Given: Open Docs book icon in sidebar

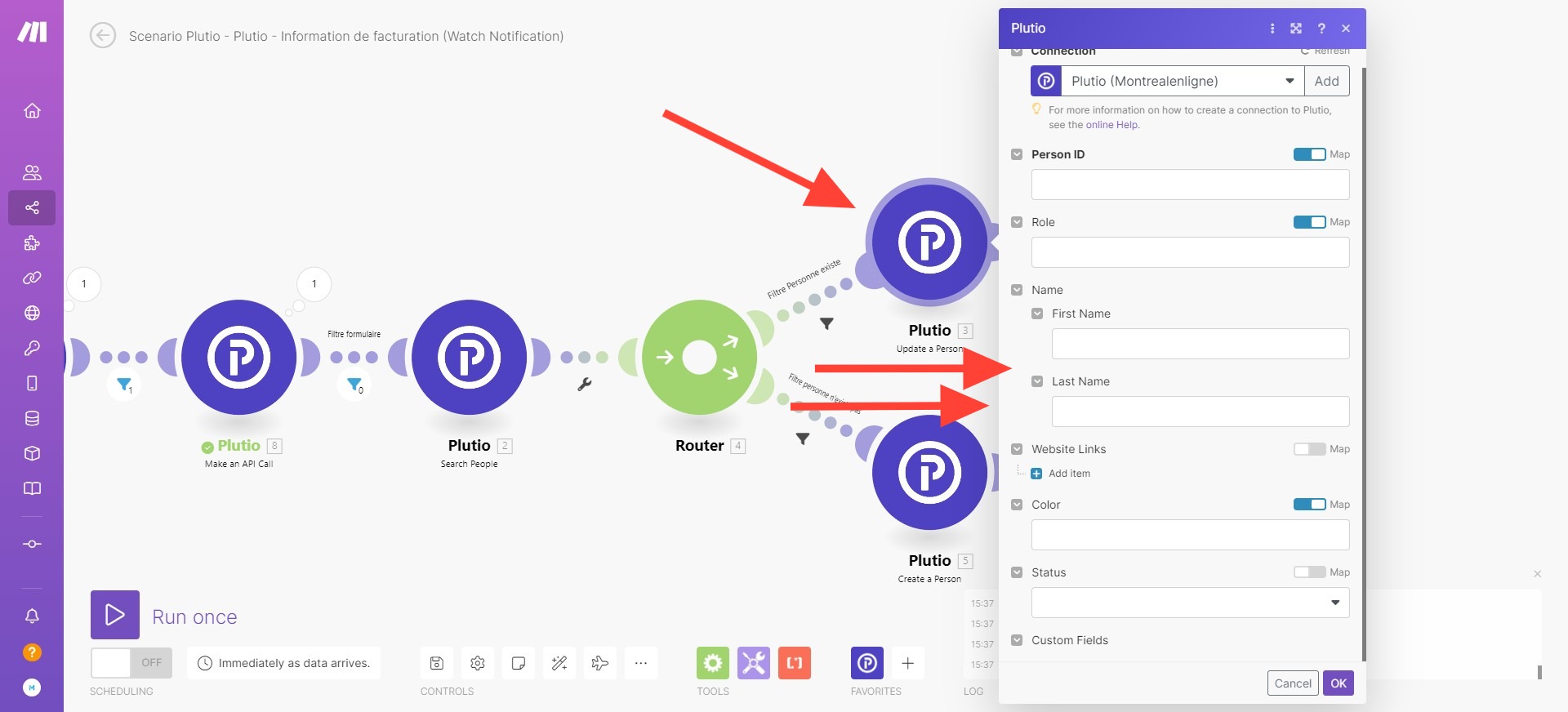Looking at the screenshot, I should [32, 488].
